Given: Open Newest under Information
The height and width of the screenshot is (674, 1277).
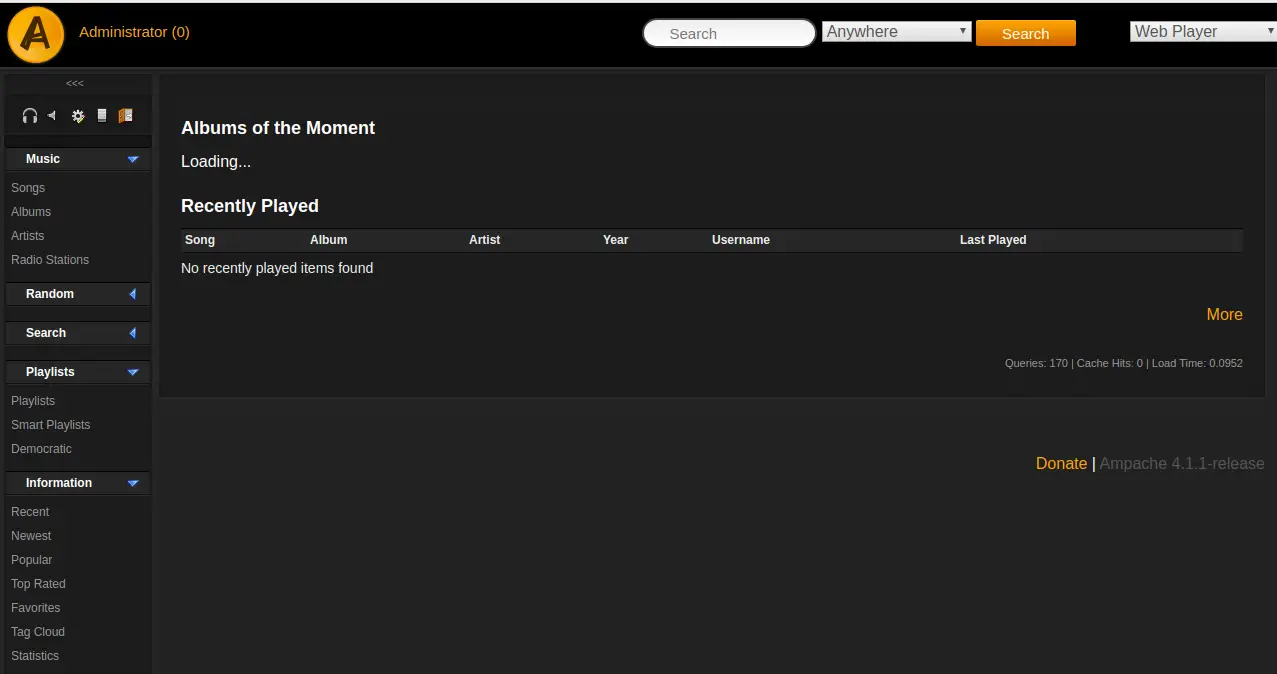Looking at the screenshot, I should coord(31,536).
